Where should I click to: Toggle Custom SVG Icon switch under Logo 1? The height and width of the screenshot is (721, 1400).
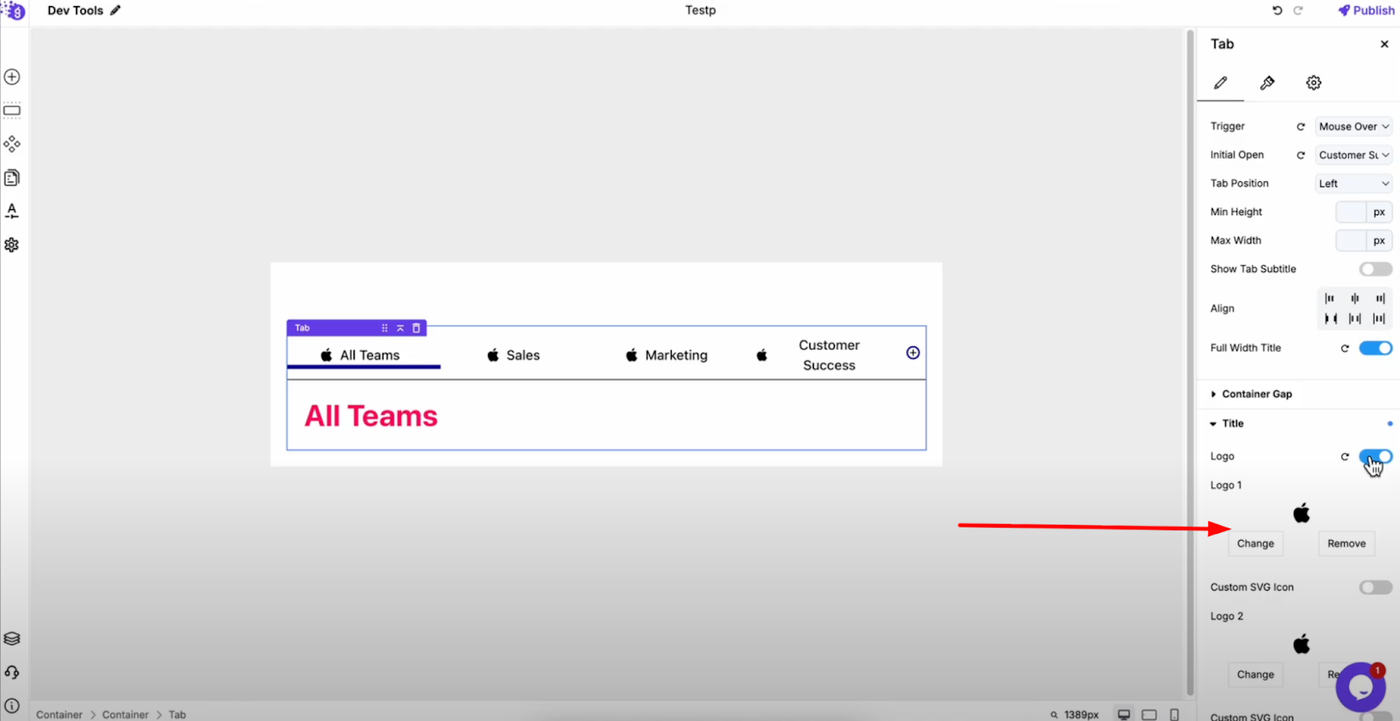tap(1376, 587)
